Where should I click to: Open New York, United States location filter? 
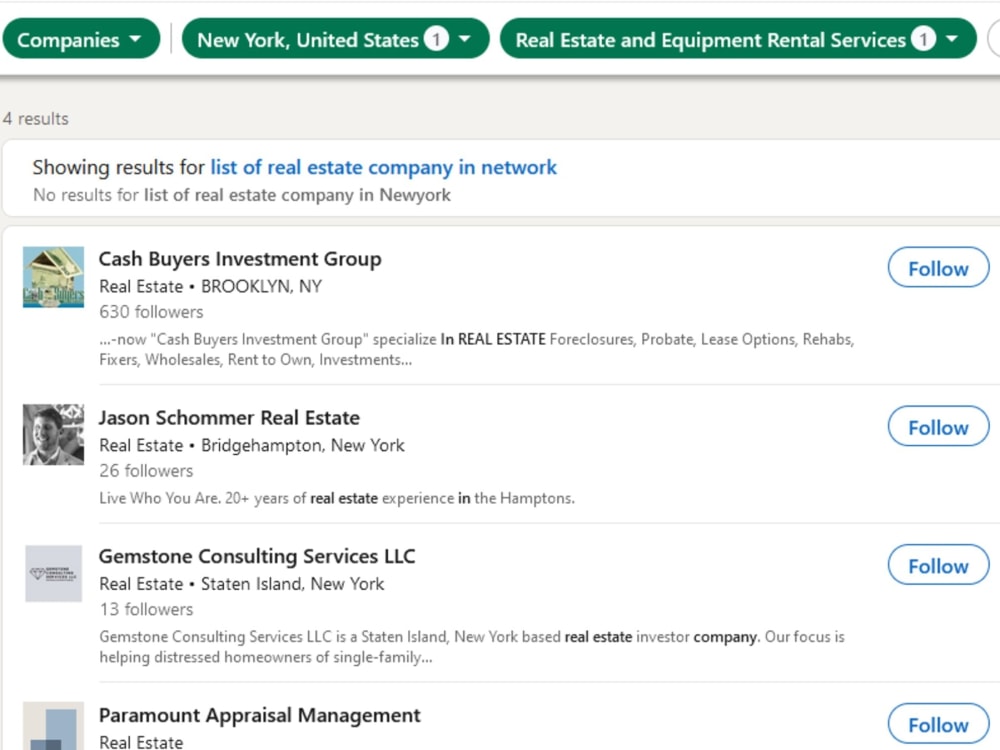[335, 40]
